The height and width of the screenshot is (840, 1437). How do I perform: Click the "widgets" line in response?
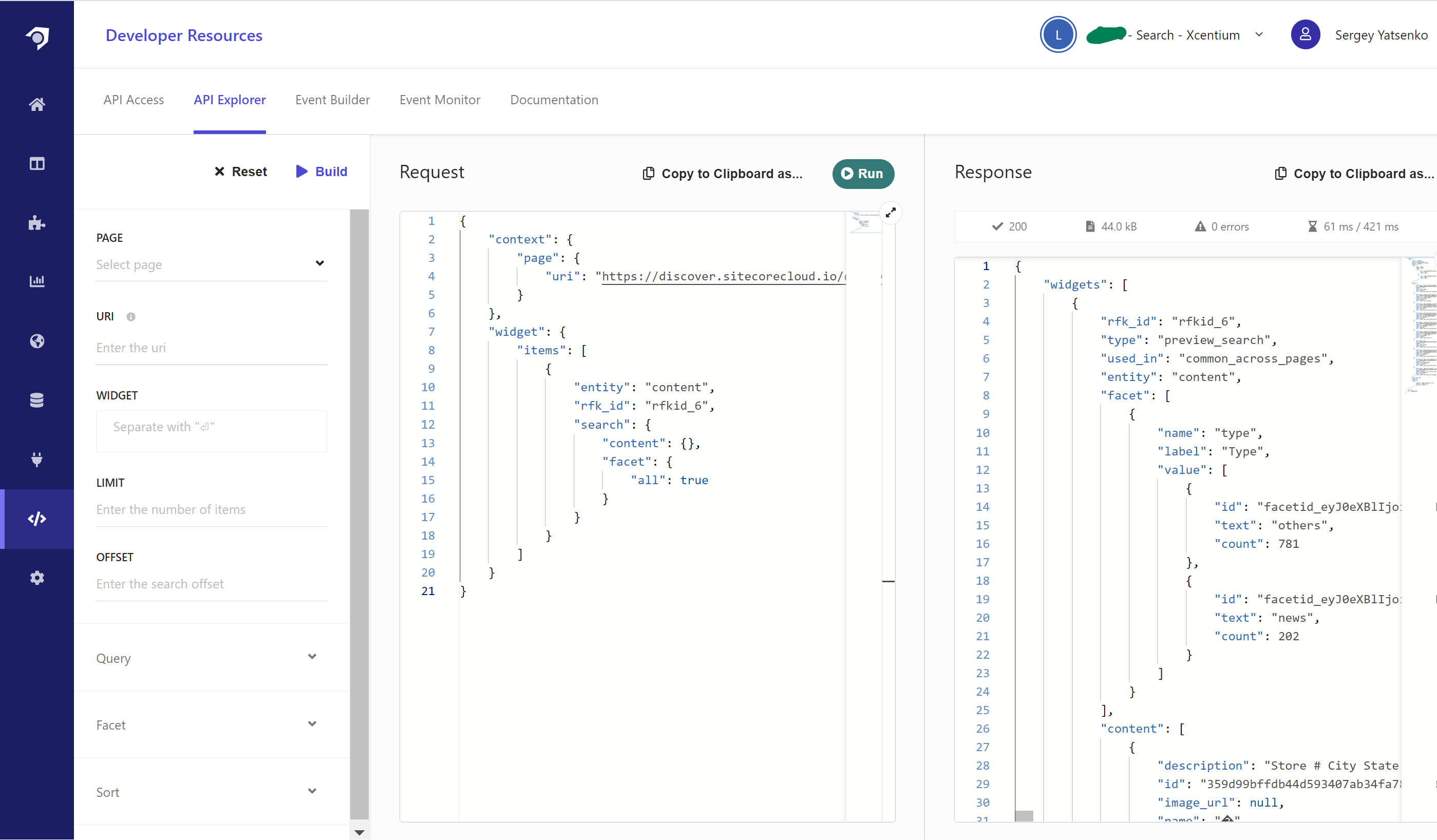[1085, 284]
